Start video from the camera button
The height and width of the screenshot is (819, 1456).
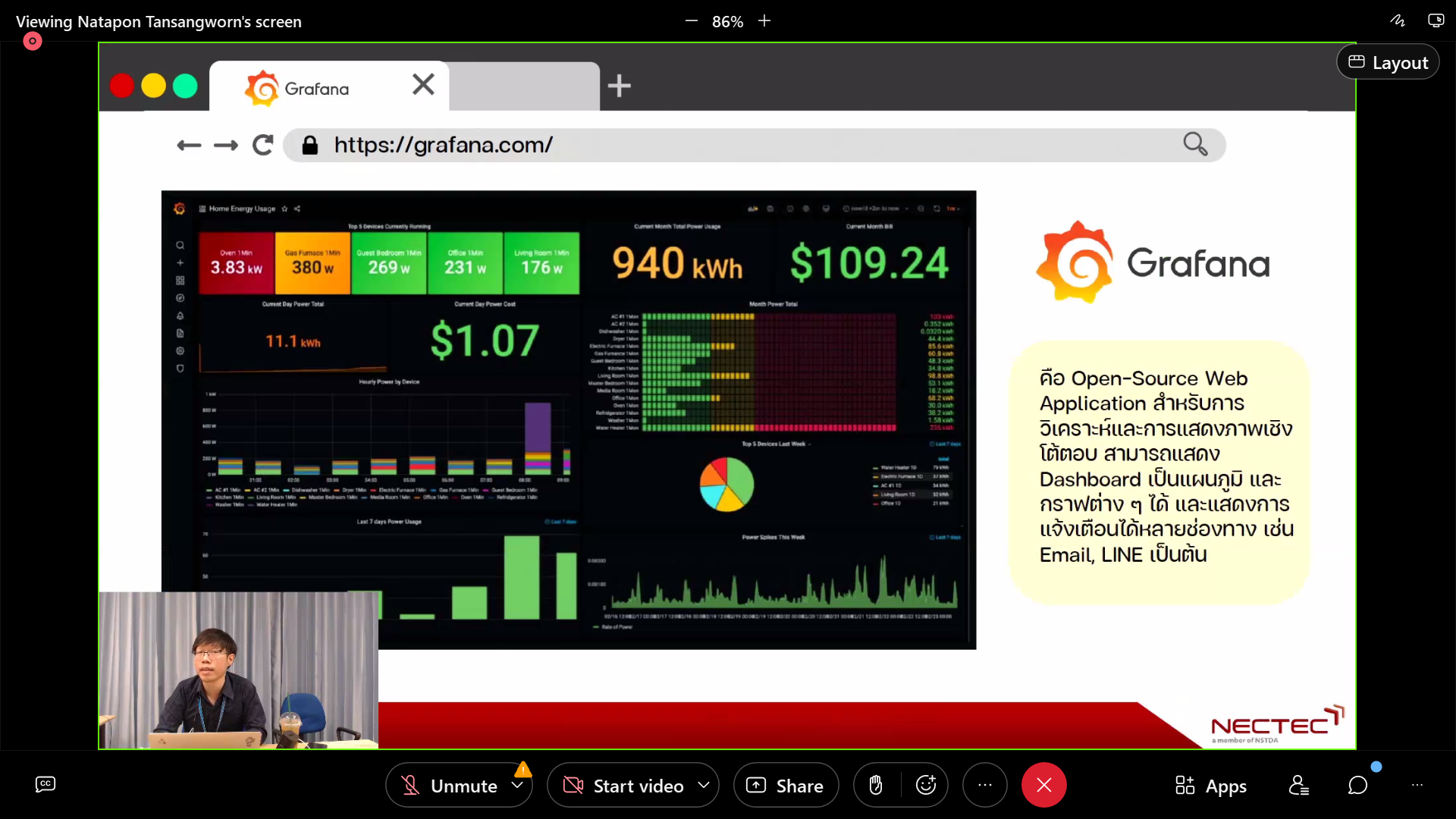coord(623,786)
